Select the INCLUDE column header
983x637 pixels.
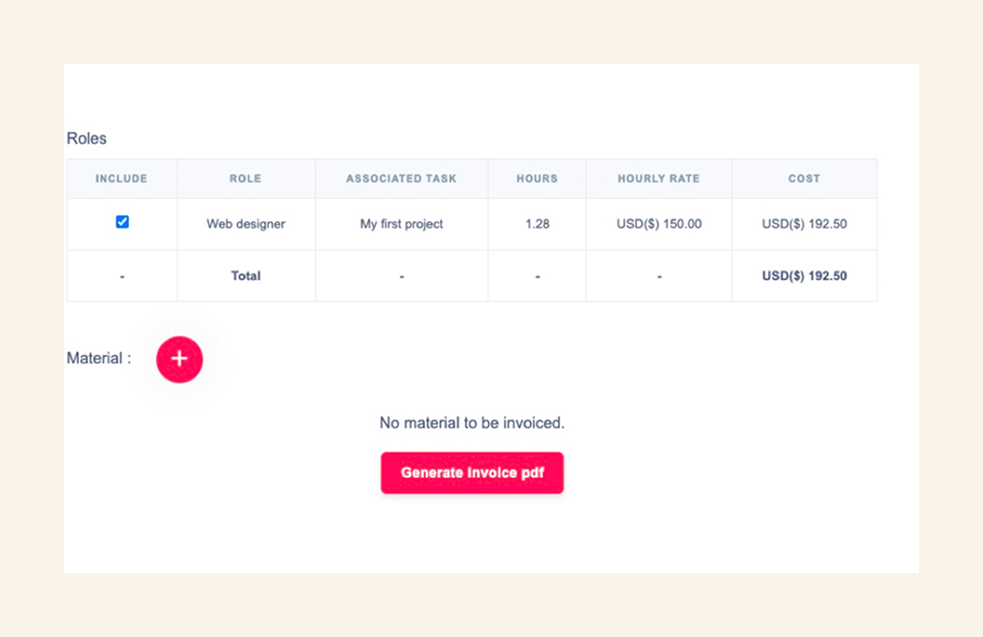point(121,178)
